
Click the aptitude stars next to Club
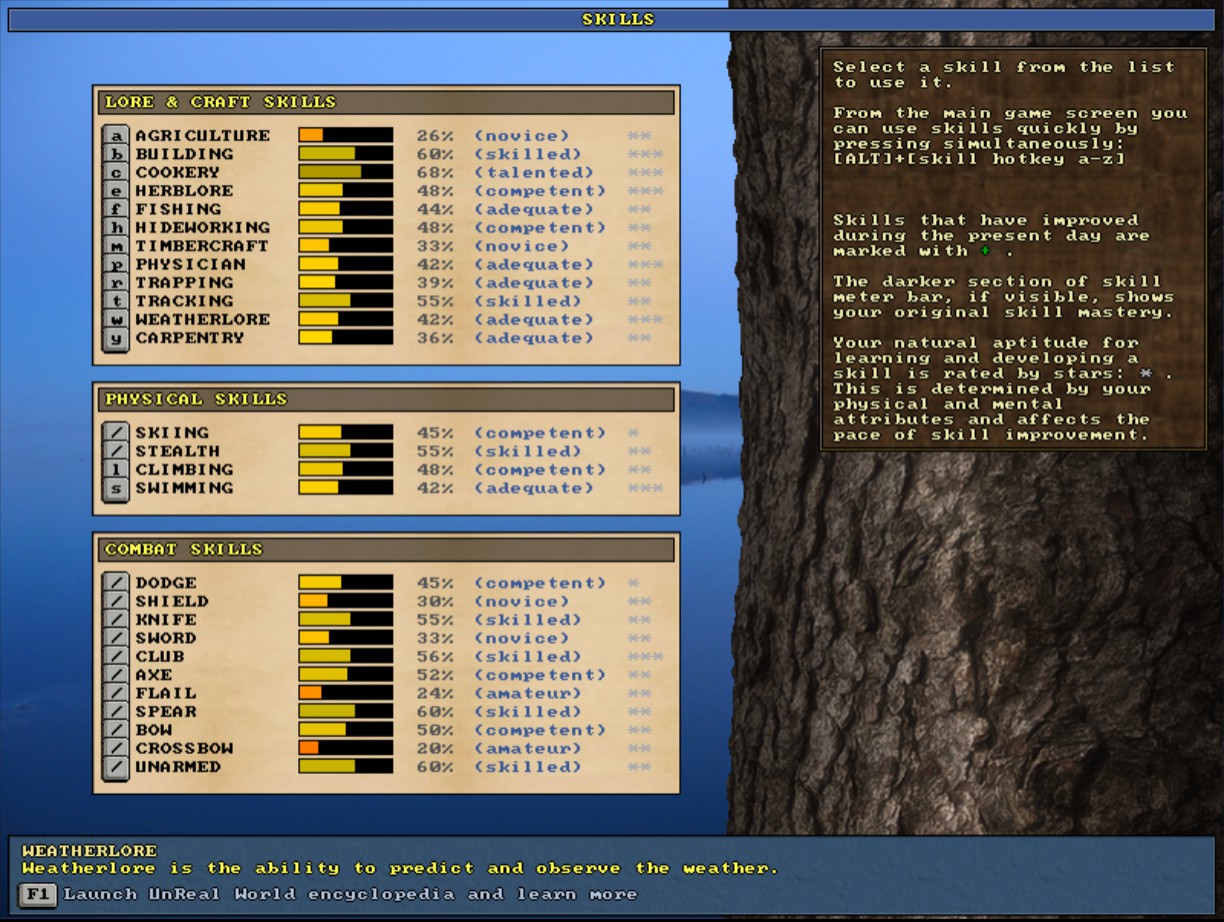646,657
